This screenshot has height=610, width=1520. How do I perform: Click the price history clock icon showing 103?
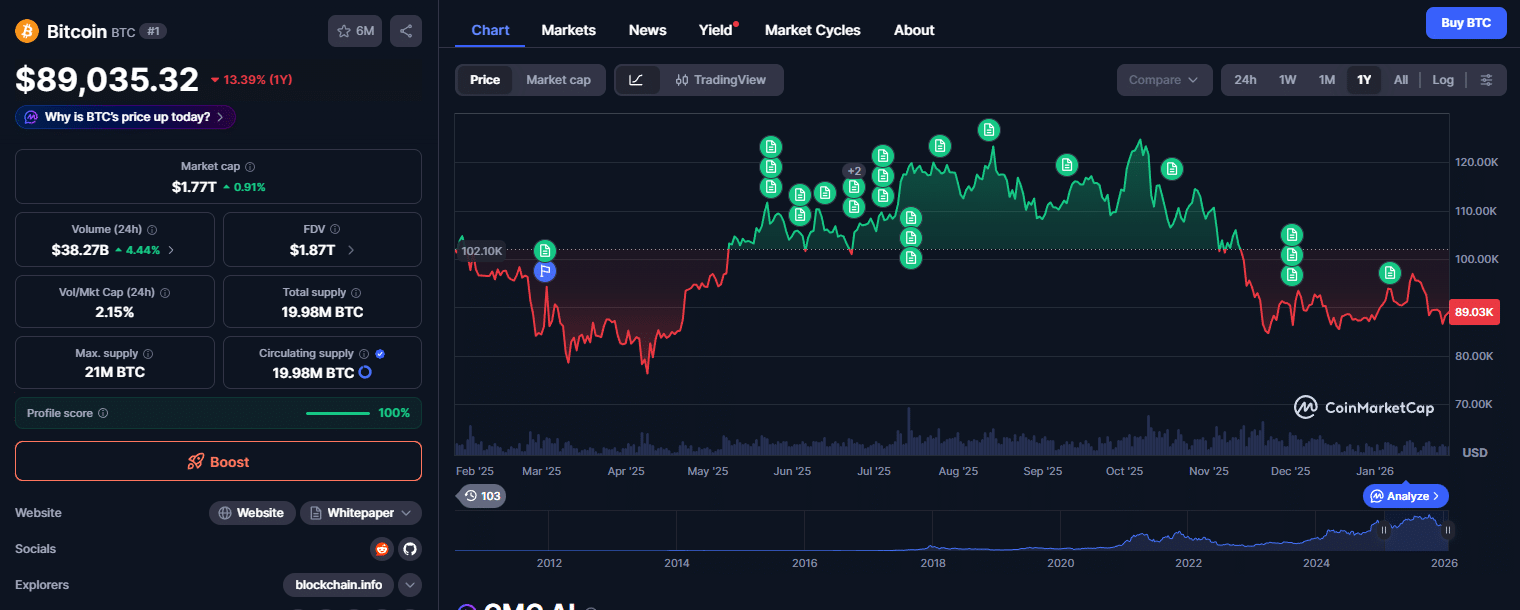(x=480, y=496)
